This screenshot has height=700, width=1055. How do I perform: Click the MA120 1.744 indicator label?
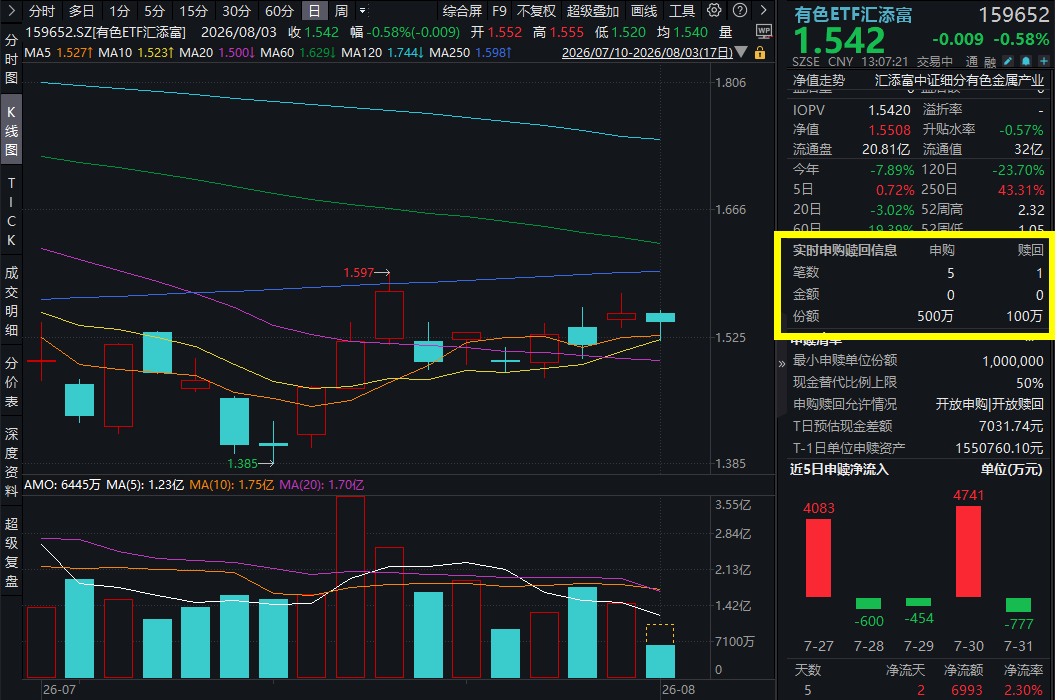(382, 52)
